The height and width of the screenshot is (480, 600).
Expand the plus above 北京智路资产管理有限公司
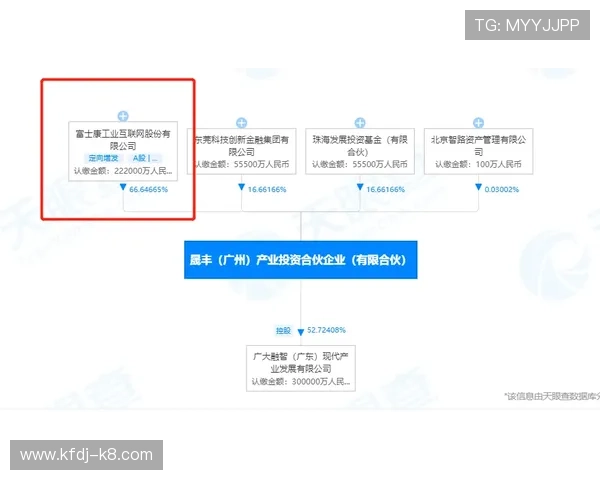pos(478,122)
